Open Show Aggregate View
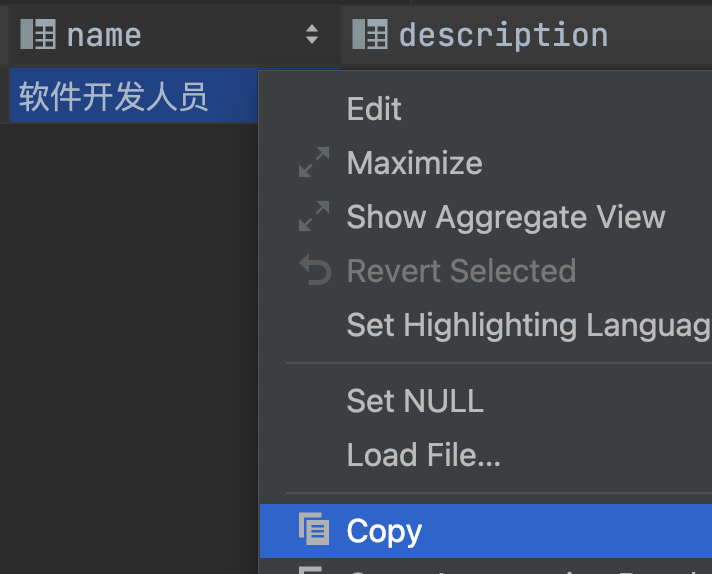The height and width of the screenshot is (574, 712). [x=505, y=217]
